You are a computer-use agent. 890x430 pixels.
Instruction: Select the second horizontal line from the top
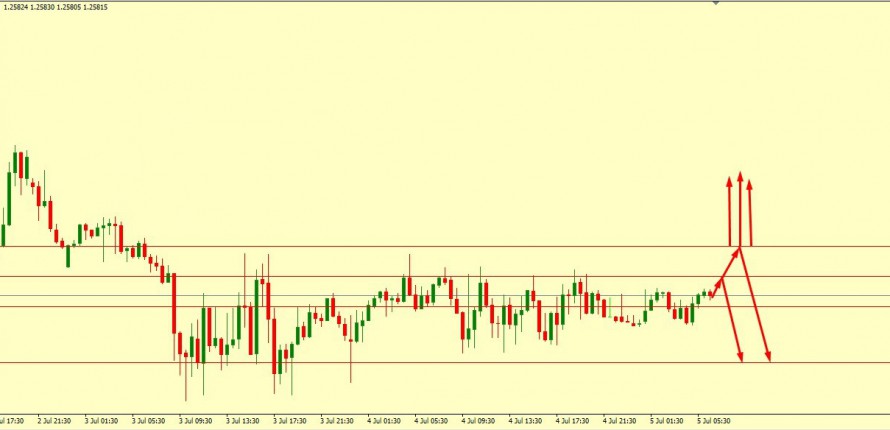pyautogui.click(x=400, y=276)
